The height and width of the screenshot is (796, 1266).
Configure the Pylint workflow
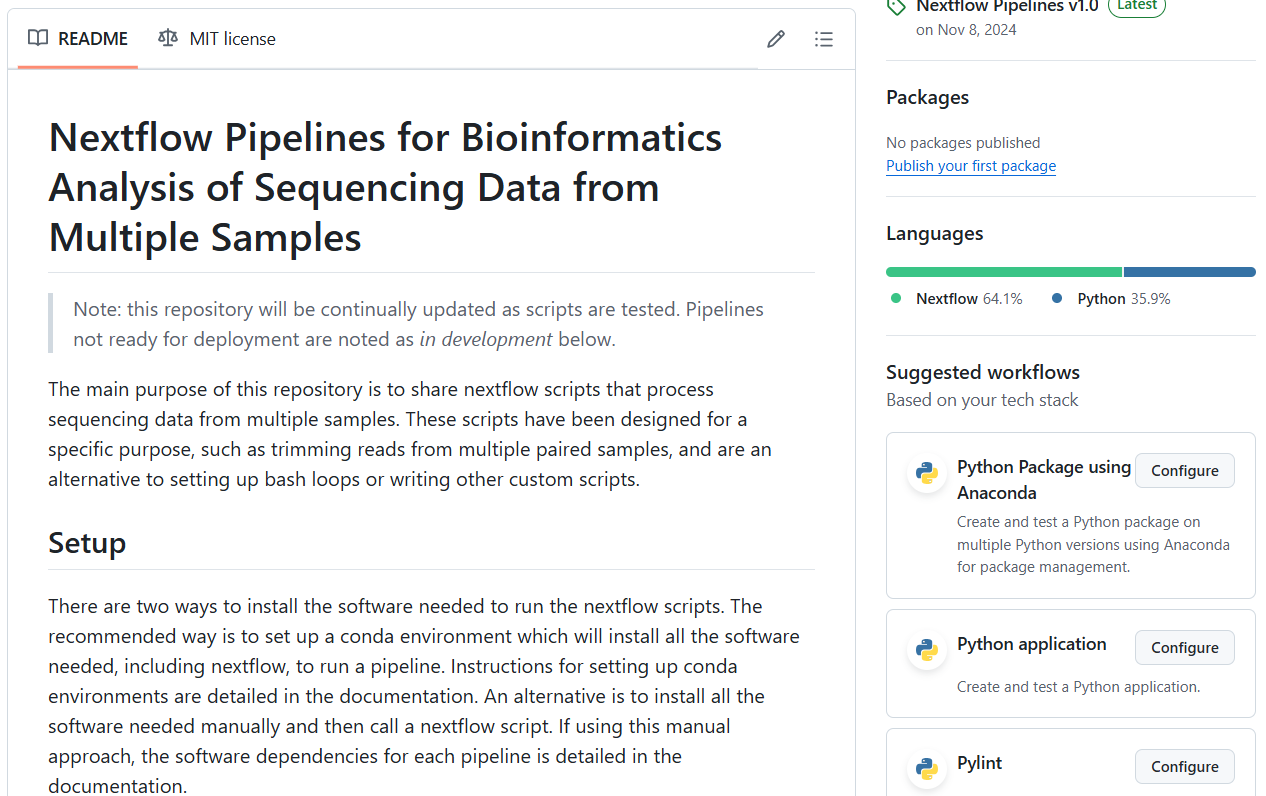[1185, 766]
